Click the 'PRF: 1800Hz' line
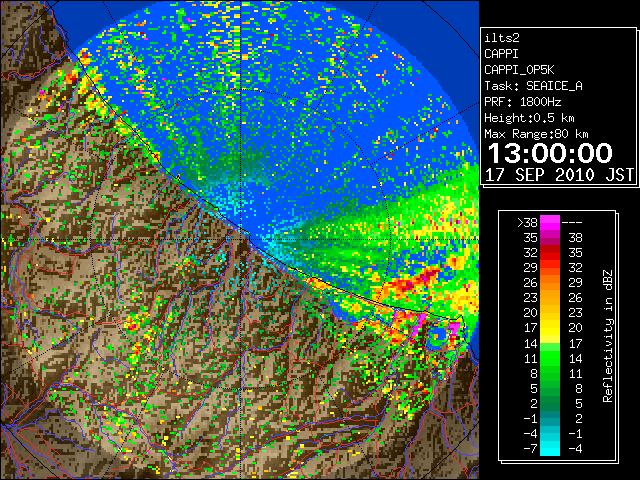 click(522, 102)
